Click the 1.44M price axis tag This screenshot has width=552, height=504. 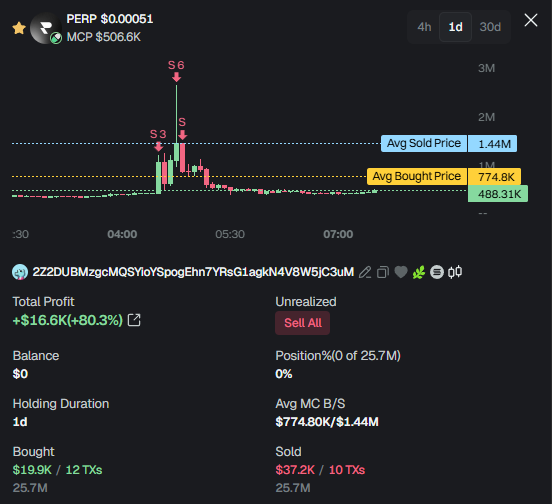coord(493,144)
